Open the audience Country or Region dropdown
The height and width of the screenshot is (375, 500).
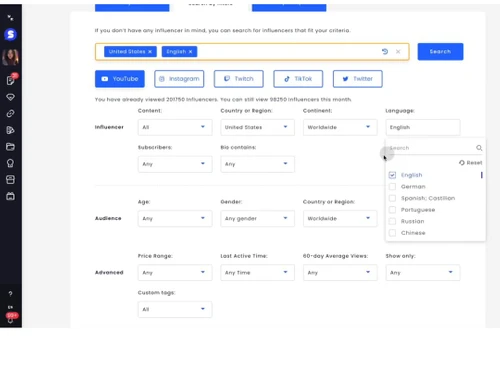(x=340, y=218)
